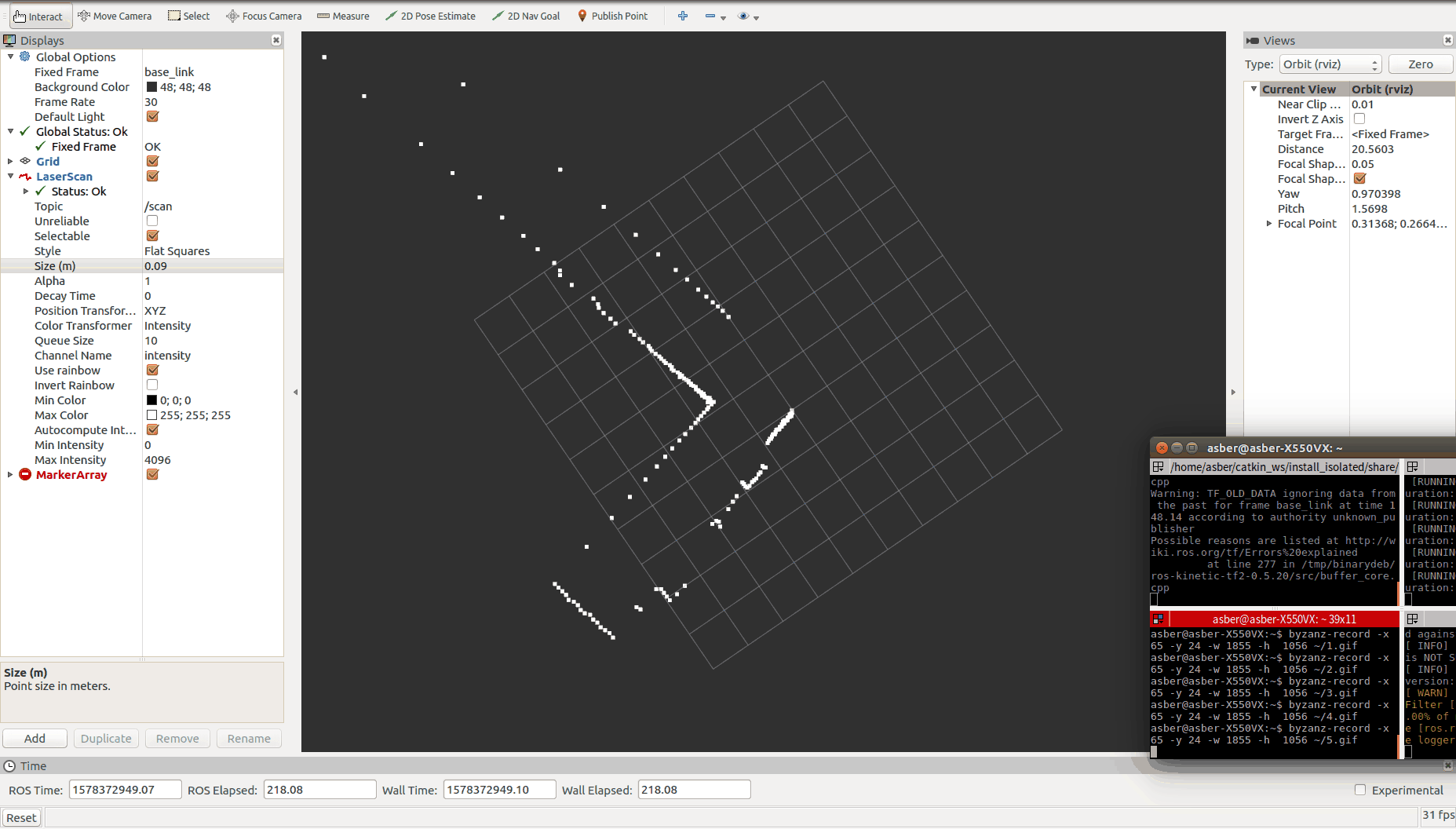Toggle Autocompute Intensity Bounds checkbox
This screenshot has width=1456, height=829.
[152, 429]
